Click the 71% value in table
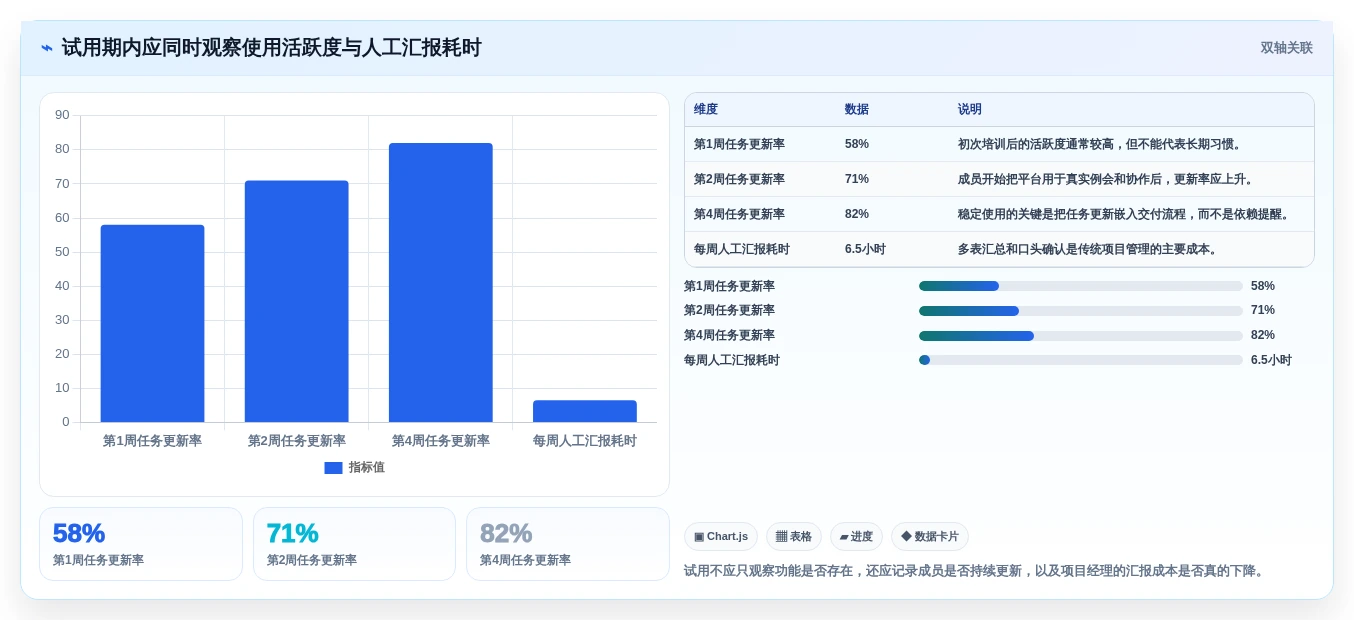This screenshot has height=620, width=1354. point(857,179)
